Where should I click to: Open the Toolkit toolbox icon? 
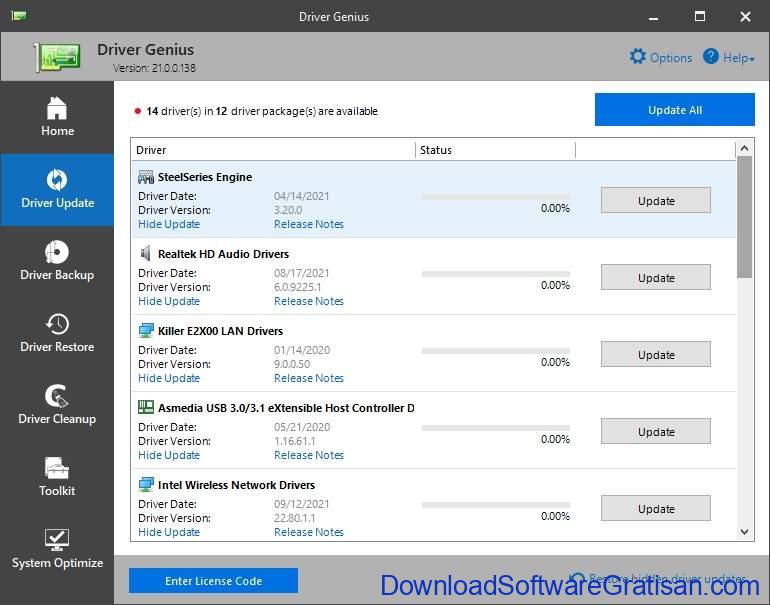tap(57, 468)
